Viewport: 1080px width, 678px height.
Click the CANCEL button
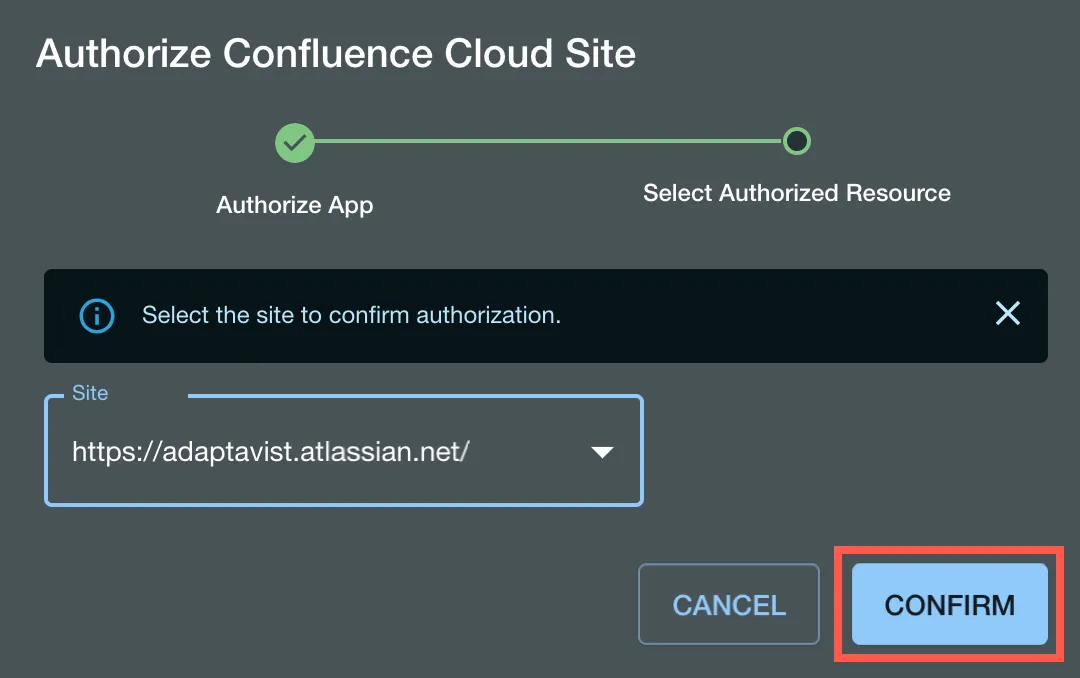pyautogui.click(x=729, y=604)
